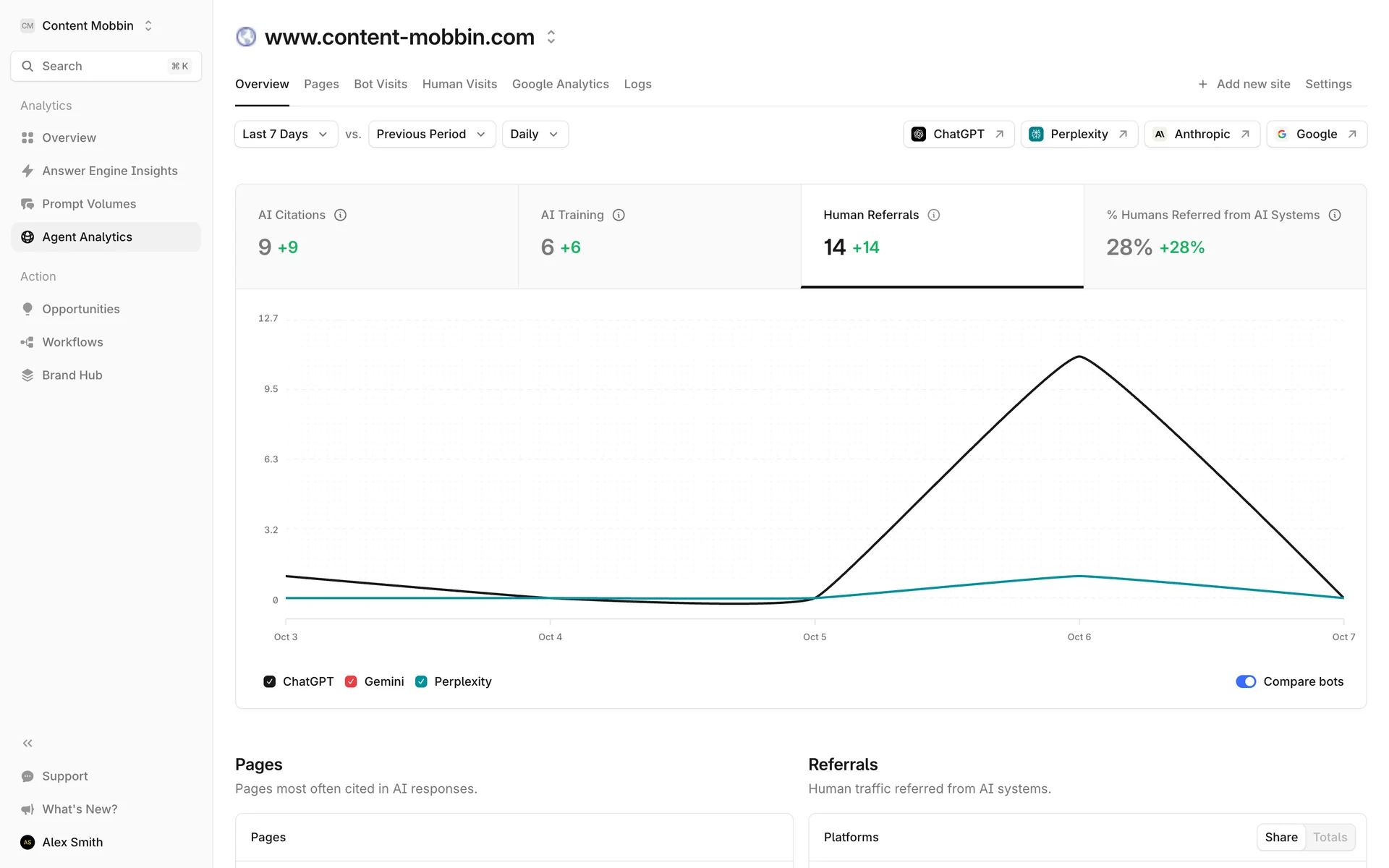Open the Perplexity external link button
This screenshot has width=1389, height=868.
(1079, 134)
